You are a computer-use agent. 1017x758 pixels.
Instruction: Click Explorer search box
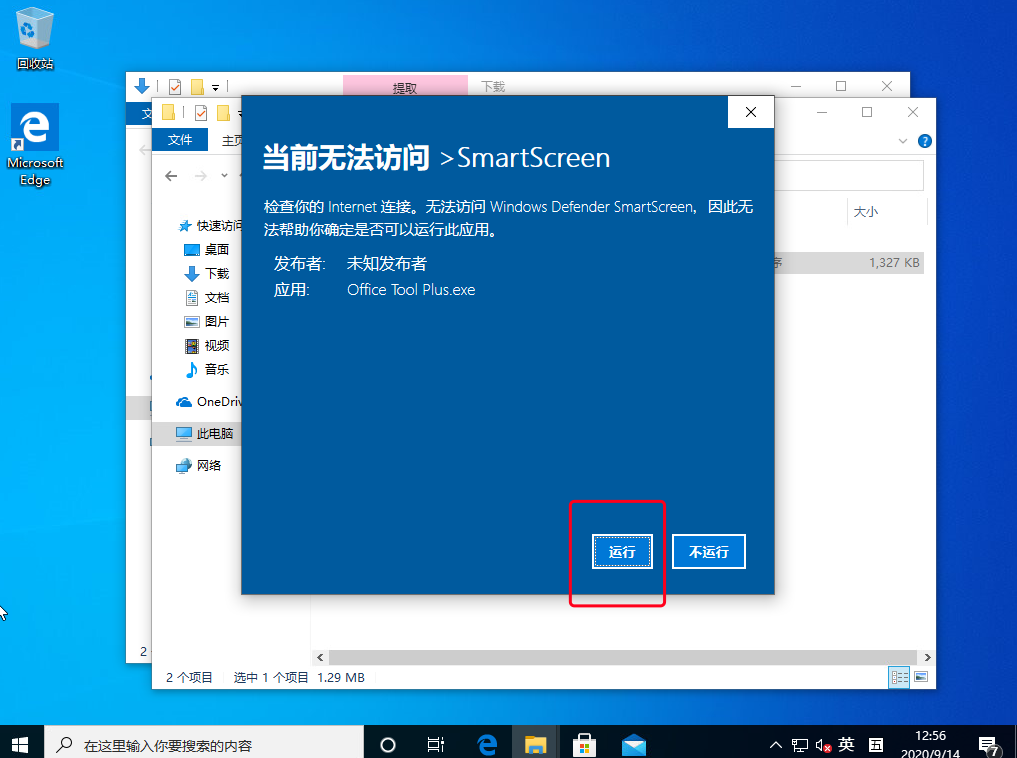[x=849, y=176]
